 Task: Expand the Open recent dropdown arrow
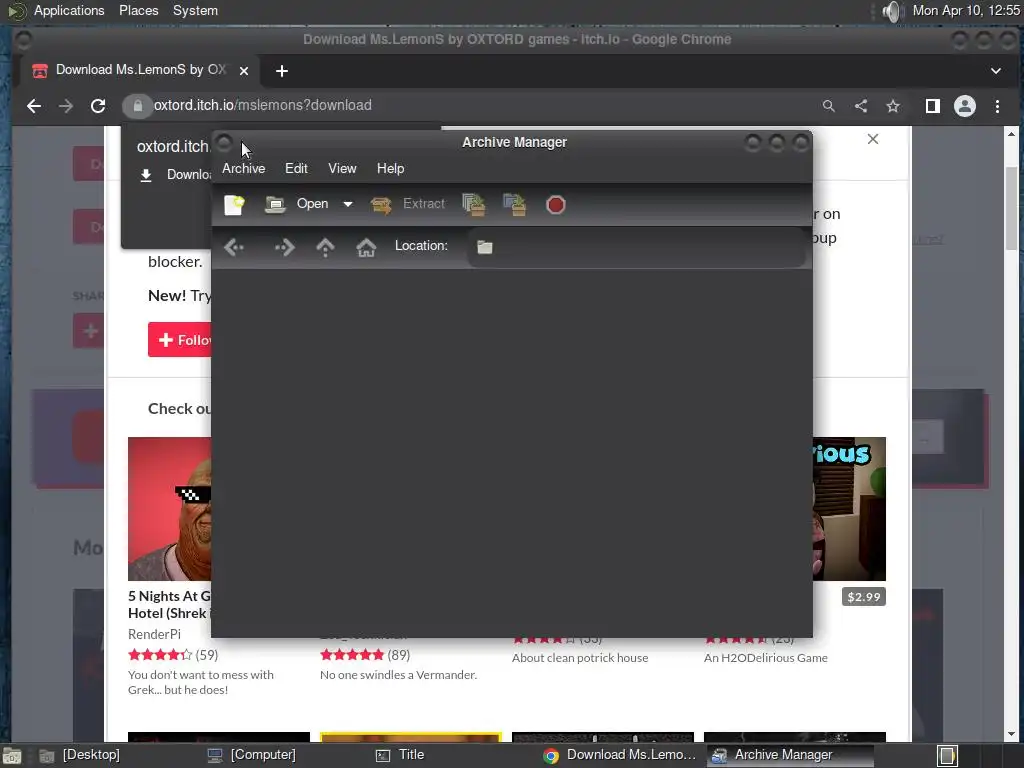348,204
